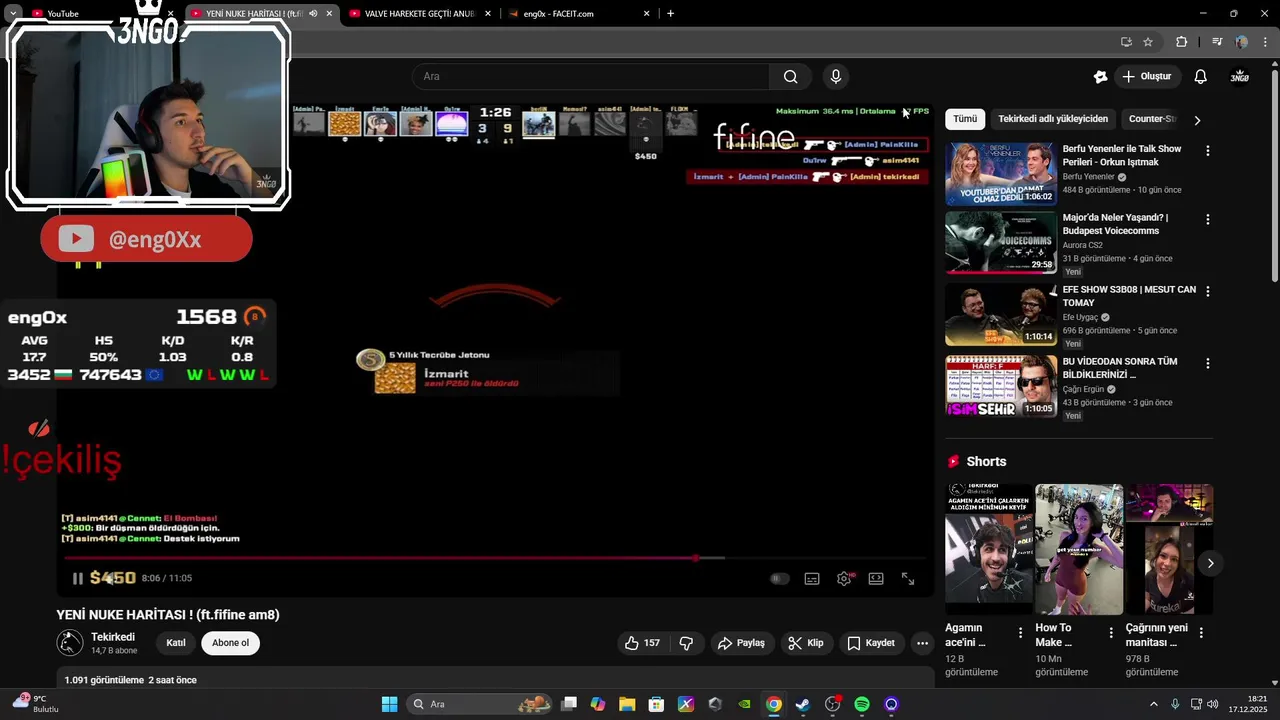Viewport: 1280px width, 720px height.
Task: Join channel with Katıl button
Action: 176,643
